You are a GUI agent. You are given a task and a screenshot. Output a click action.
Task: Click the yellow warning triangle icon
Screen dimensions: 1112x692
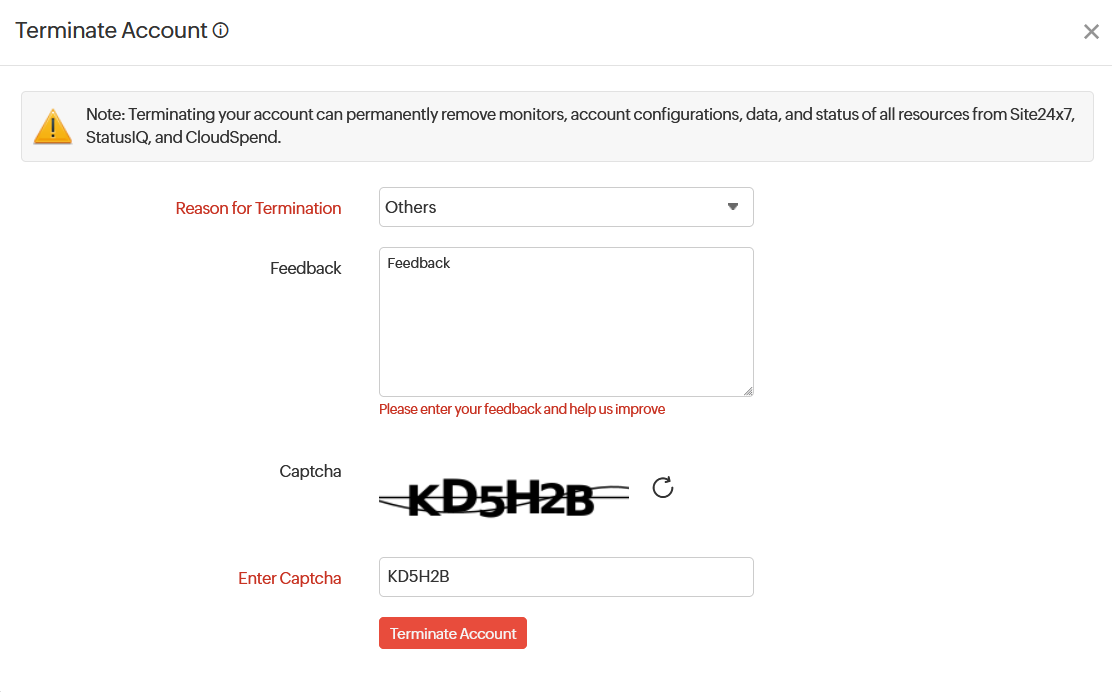click(52, 126)
